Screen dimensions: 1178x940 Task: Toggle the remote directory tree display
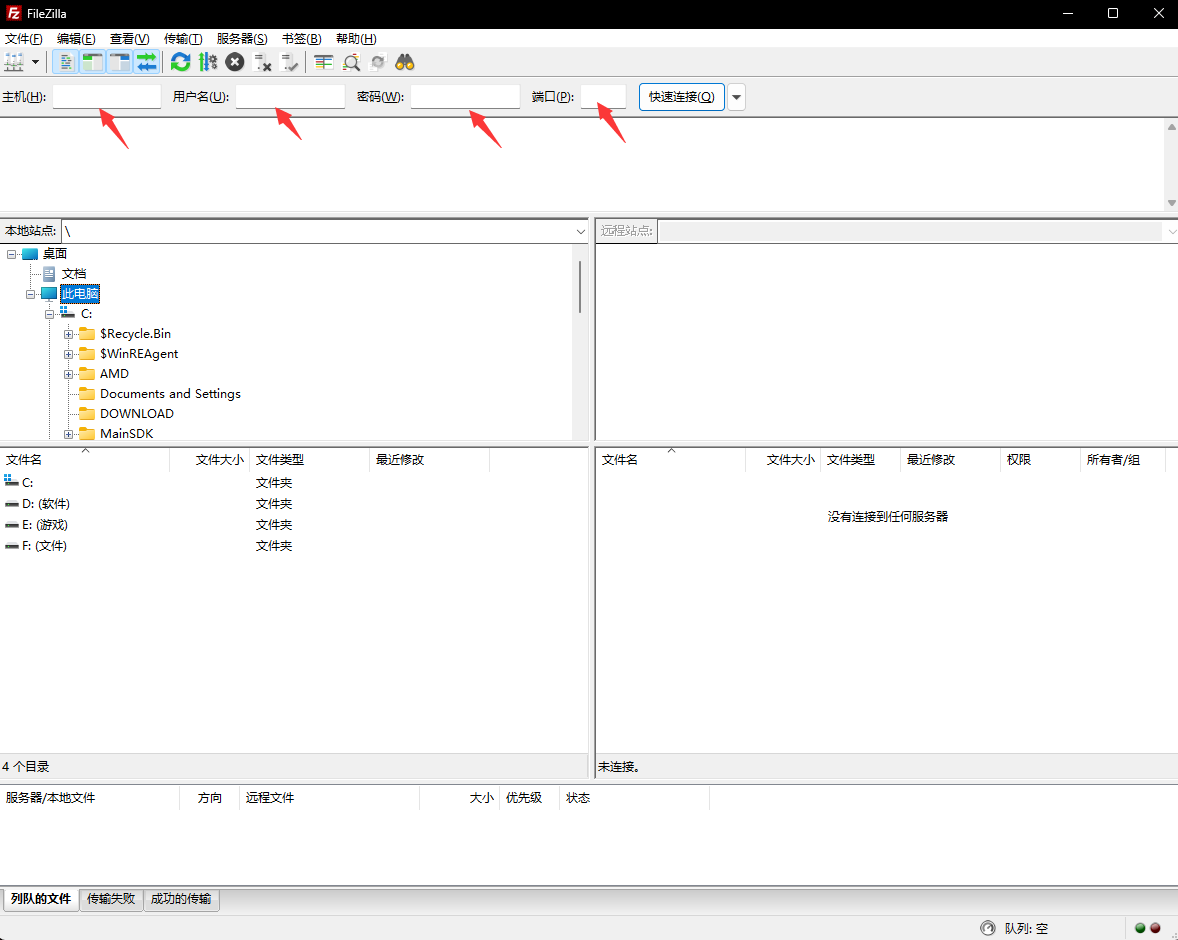[x=119, y=62]
